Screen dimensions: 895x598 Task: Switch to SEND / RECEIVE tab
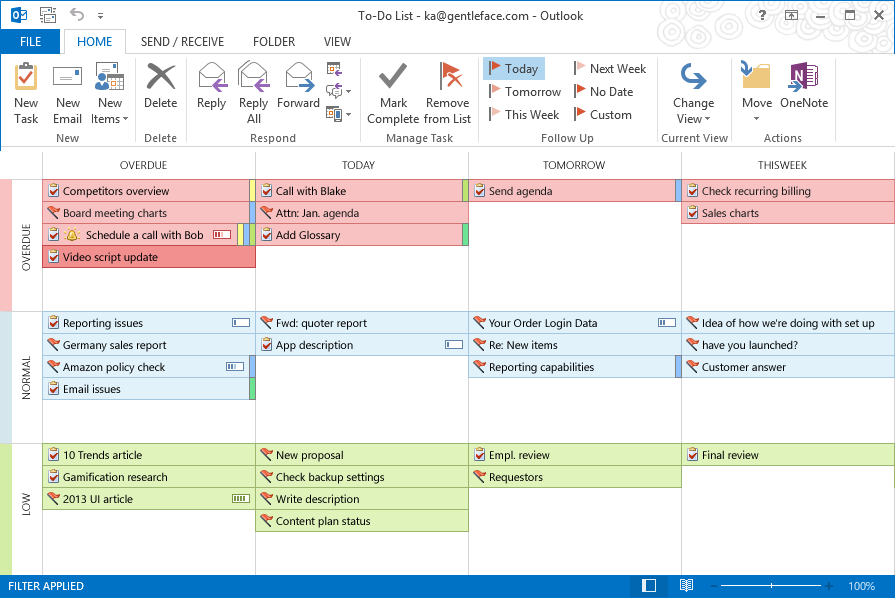(x=182, y=42)
